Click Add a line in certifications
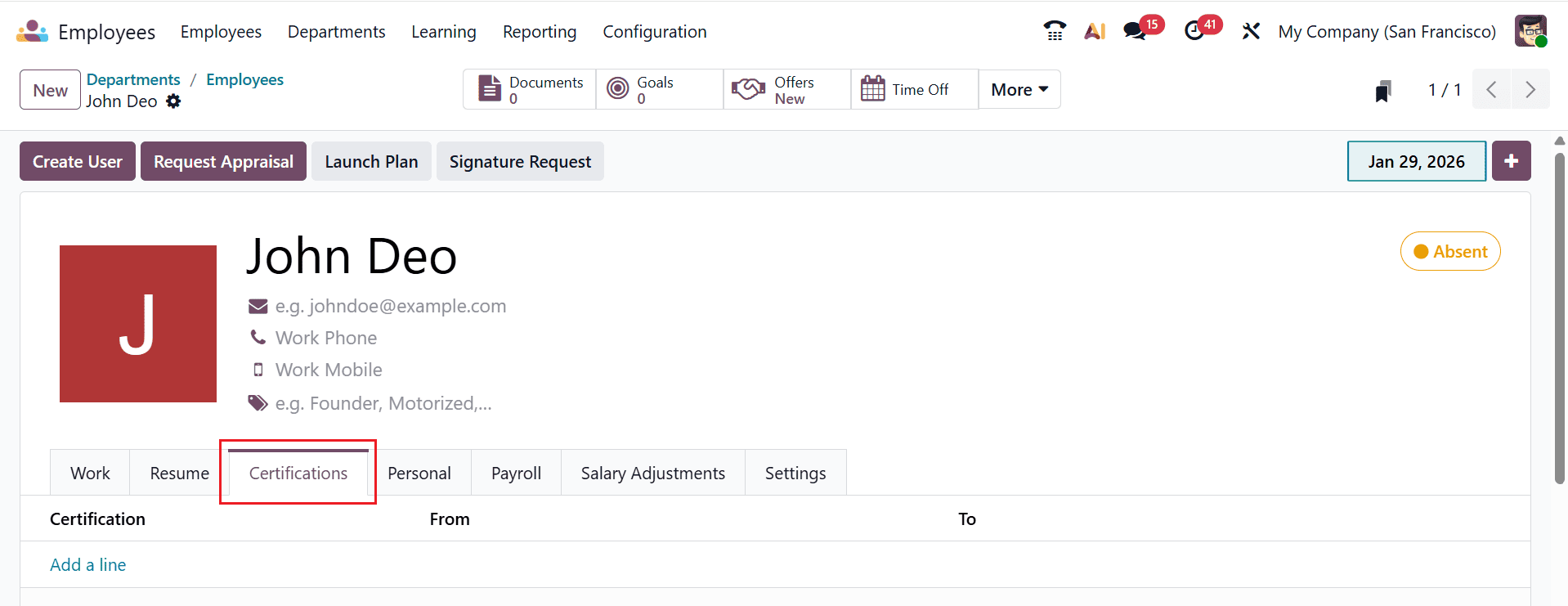 (x=88, y=564)
